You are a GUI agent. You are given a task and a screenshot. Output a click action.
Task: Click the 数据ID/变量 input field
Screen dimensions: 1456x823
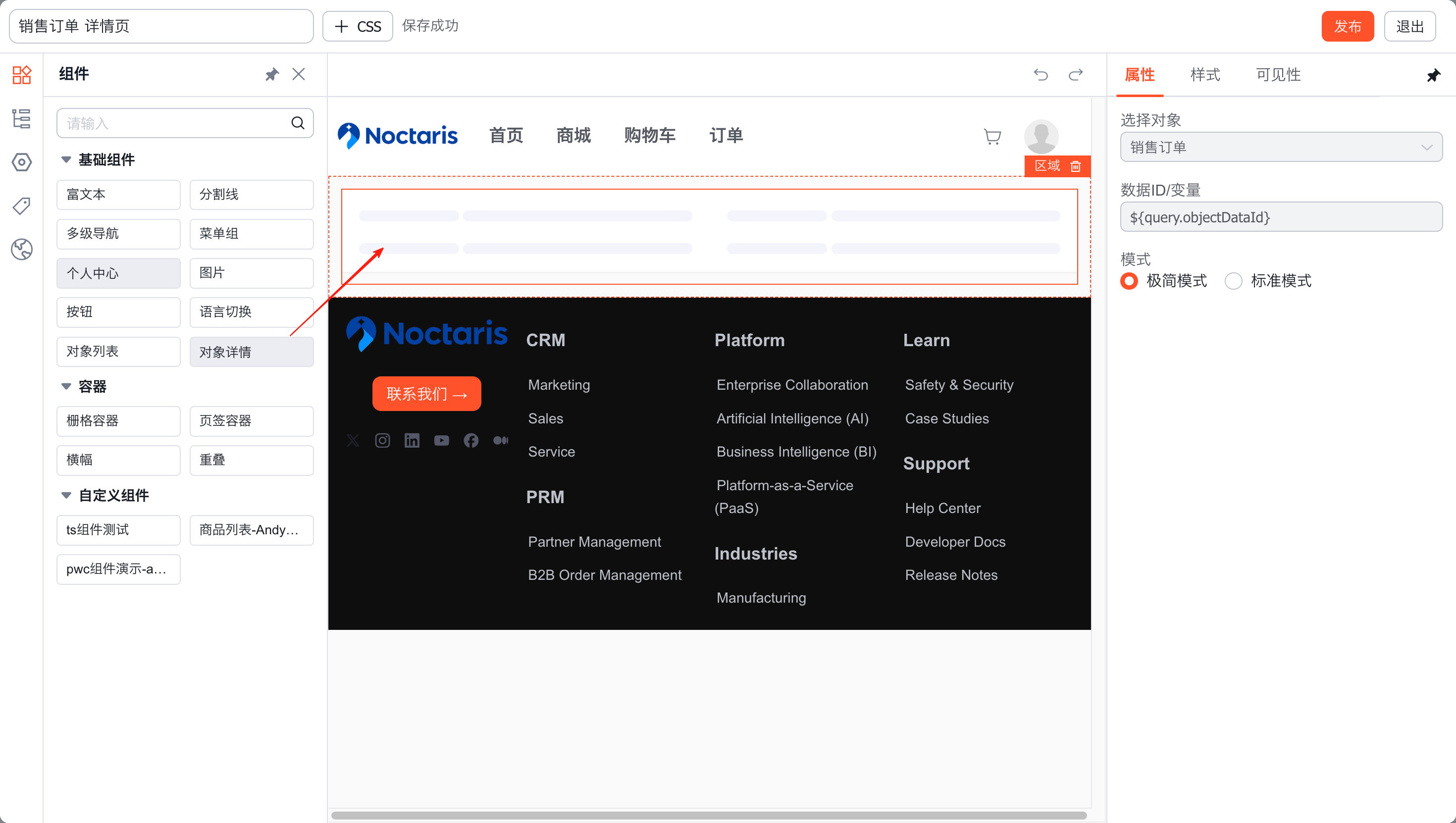(1281, 217)
